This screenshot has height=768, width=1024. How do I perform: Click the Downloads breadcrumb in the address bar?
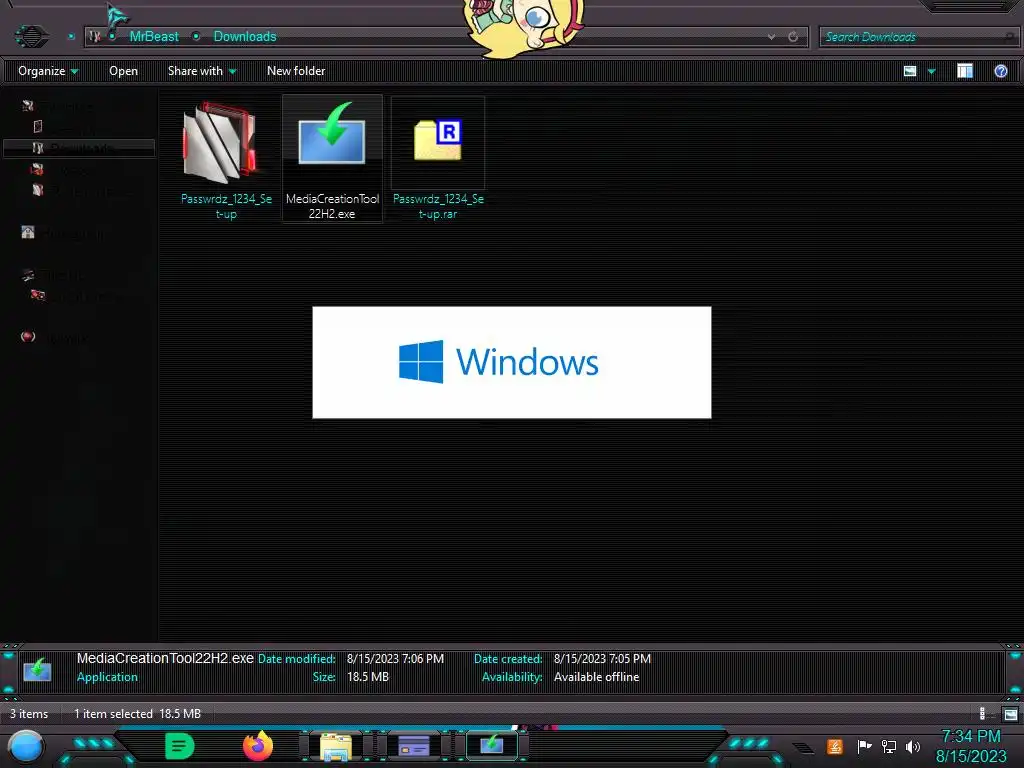coord(245,37)
